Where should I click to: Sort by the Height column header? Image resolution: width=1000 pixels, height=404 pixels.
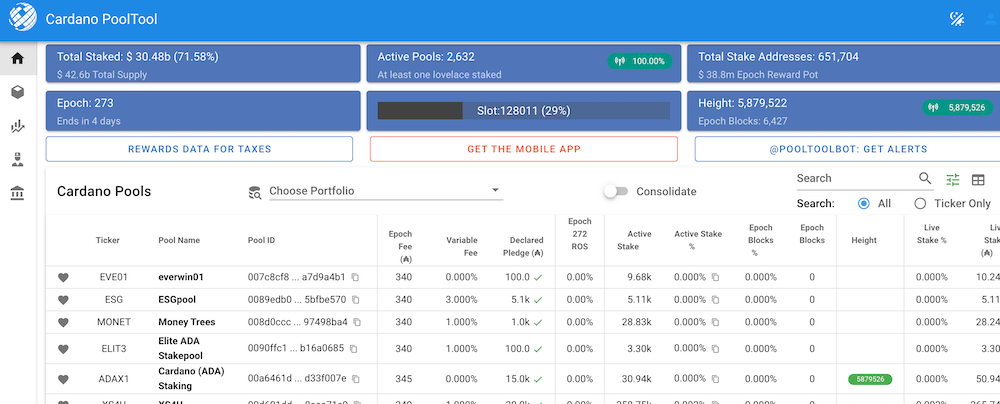click(x=864, y=241)
